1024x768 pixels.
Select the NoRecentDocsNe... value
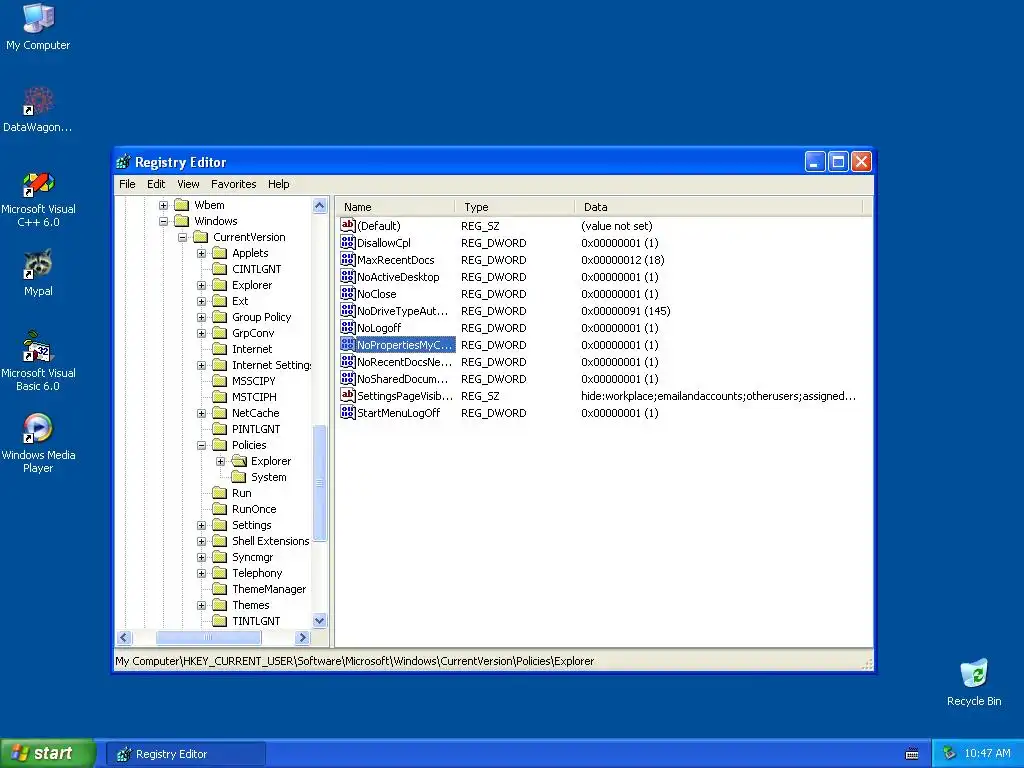coord(404,362)
